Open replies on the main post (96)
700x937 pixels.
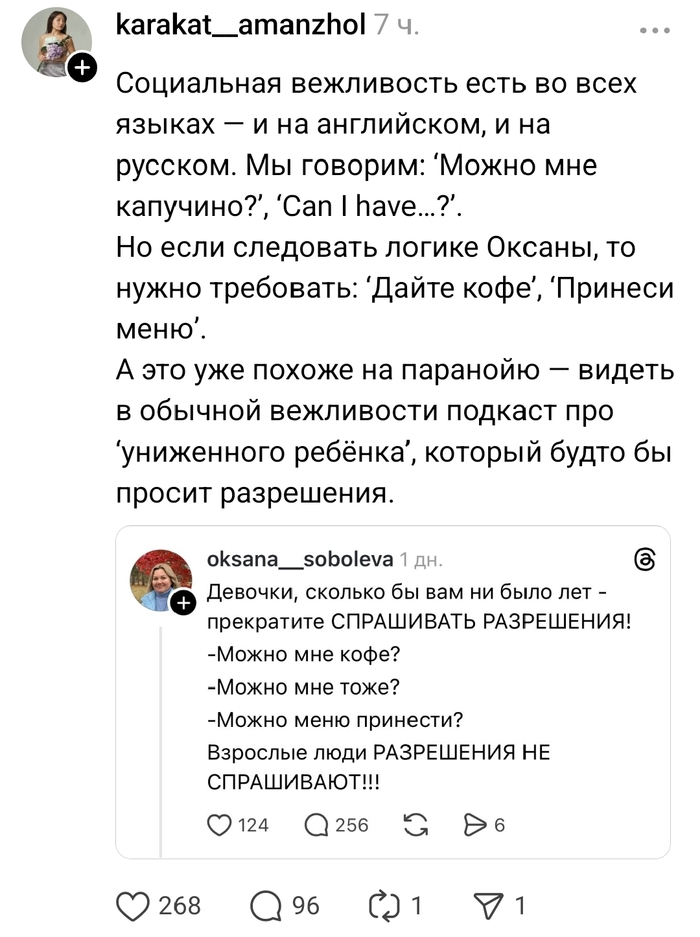click(267, 906)
